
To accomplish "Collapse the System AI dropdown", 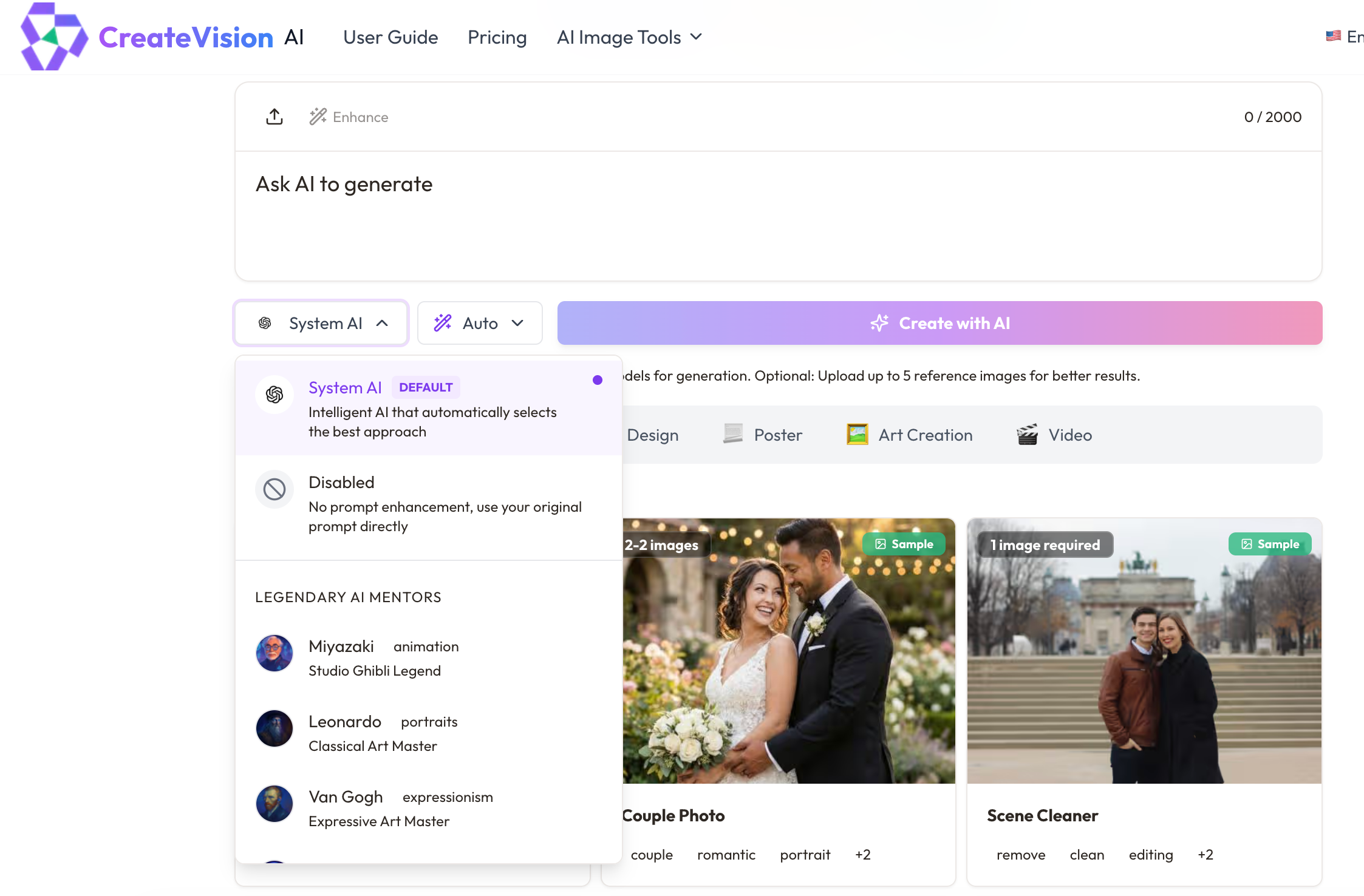I will coord(321,323).
